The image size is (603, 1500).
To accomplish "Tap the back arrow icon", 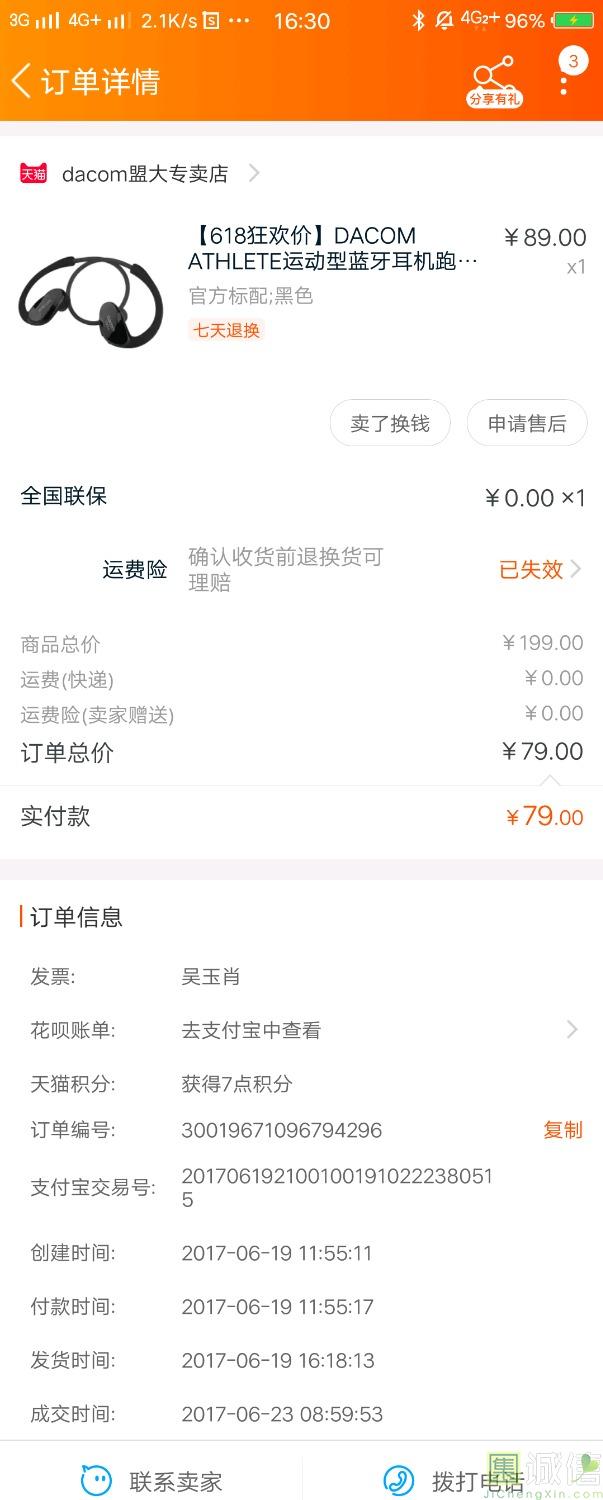I will pos(22,80).
